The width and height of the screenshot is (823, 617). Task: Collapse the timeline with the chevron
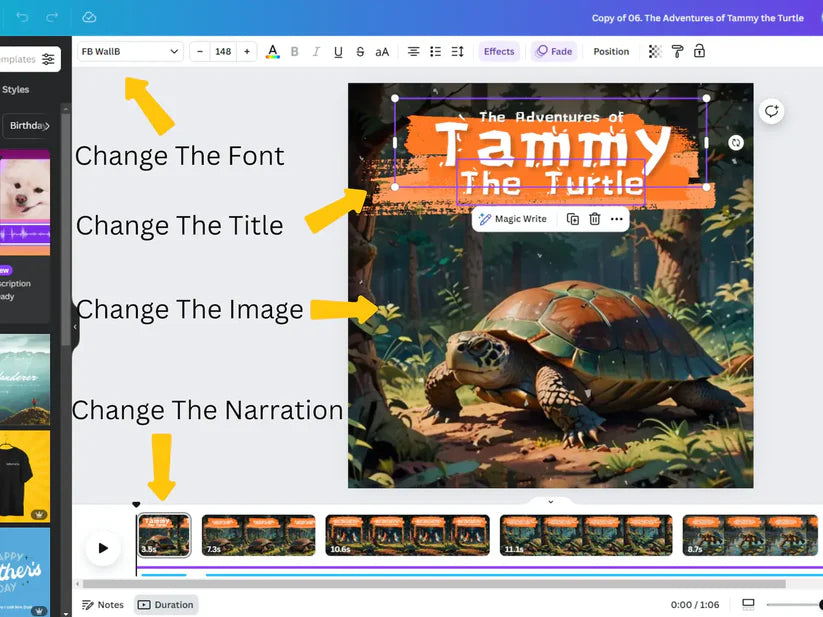[x=549, y=501]
